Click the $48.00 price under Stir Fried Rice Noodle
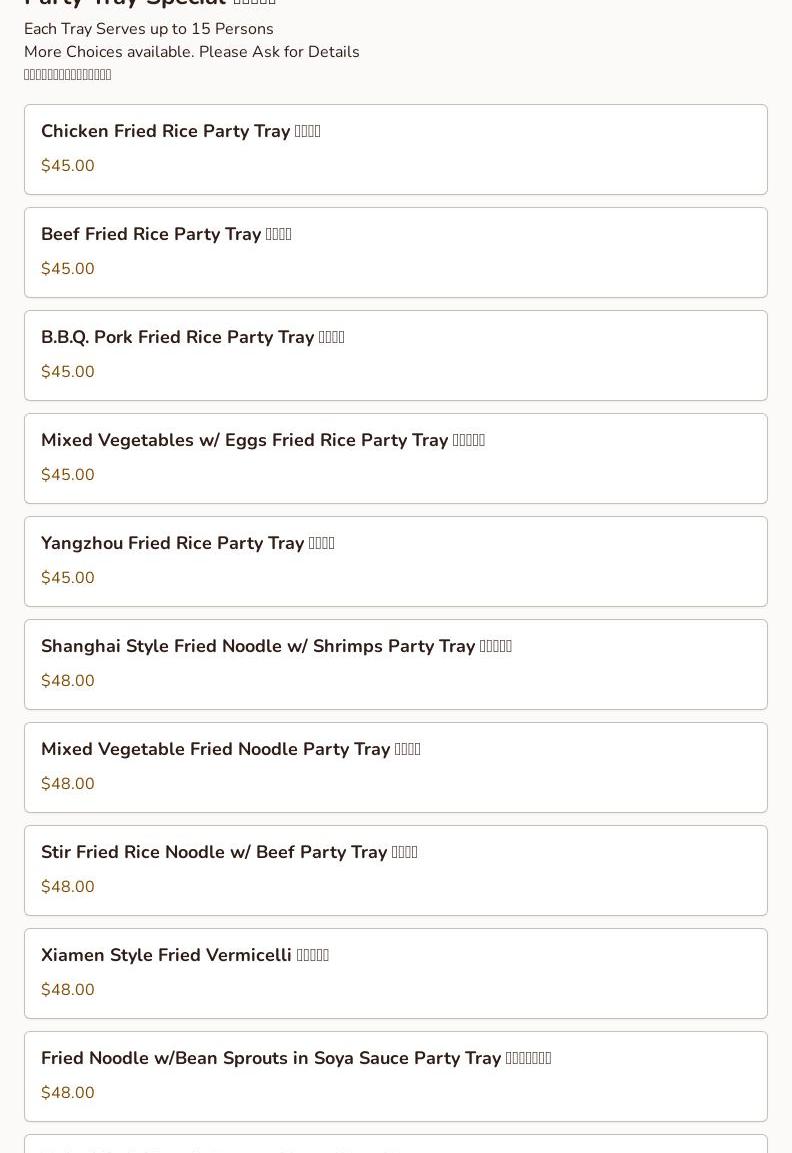 [x=68, y=887]
